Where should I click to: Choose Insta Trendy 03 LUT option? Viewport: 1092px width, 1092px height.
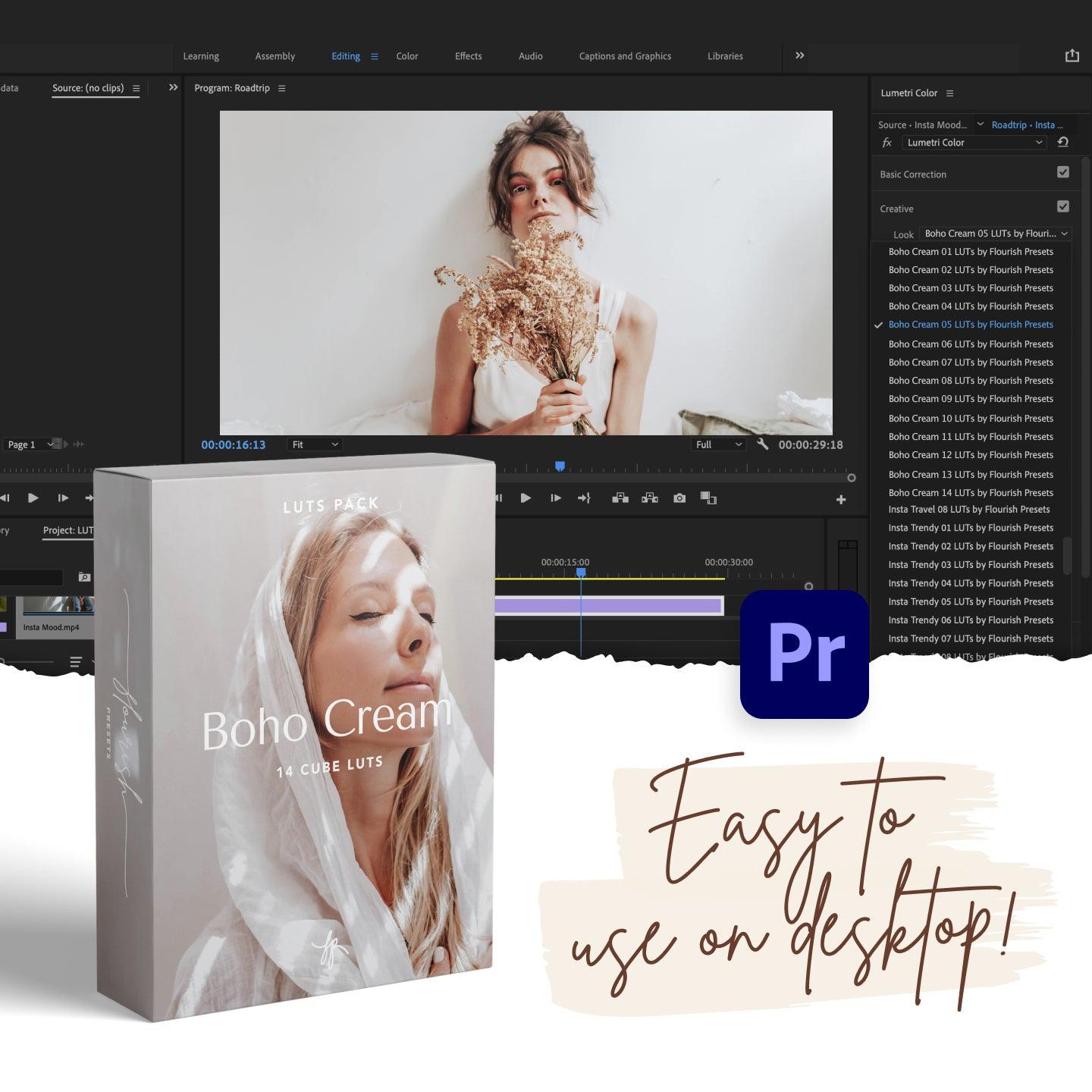point(971,565)
